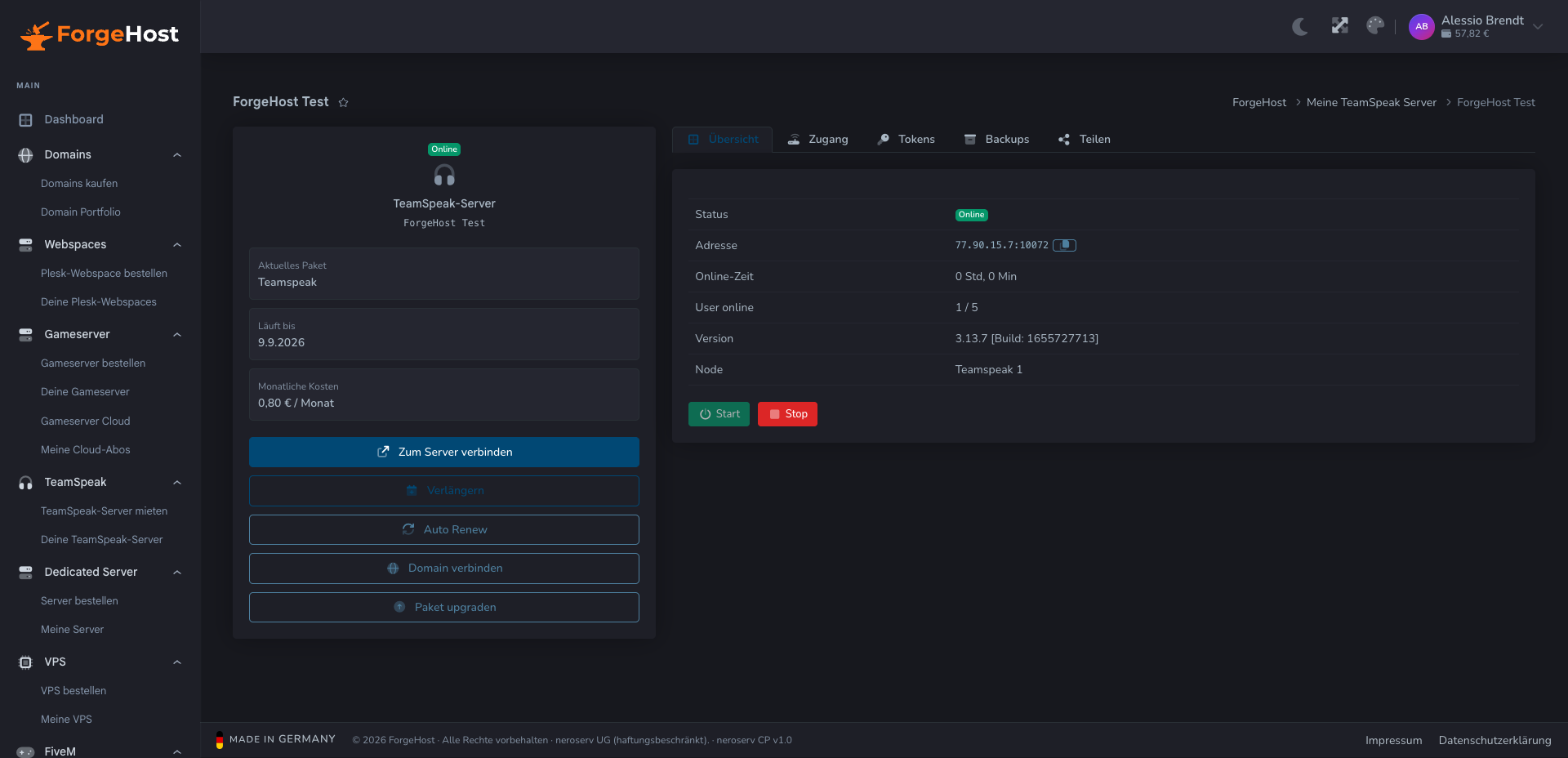The width and height of the screenshot is (1568, 758).
Task: Open theme color palette icon
Action: [x=1375, y=26]
